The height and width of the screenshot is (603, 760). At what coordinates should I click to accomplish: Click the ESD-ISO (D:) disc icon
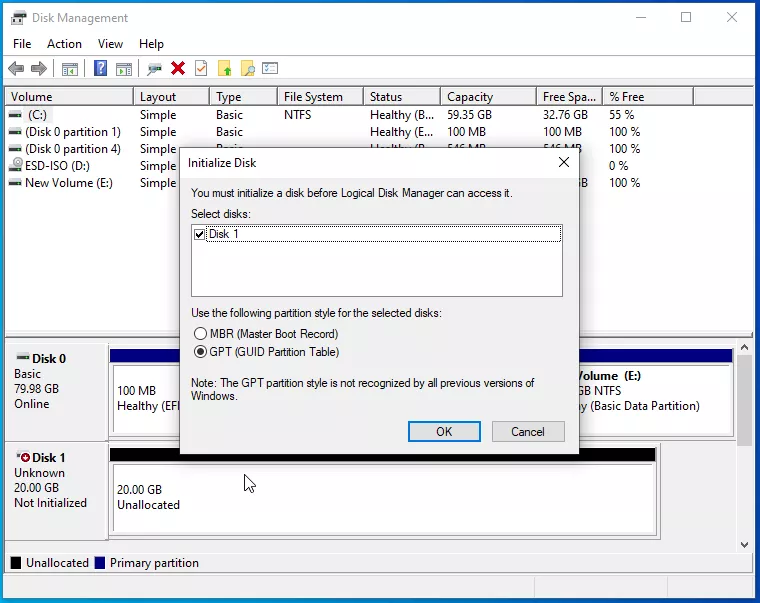coord(16,165)
